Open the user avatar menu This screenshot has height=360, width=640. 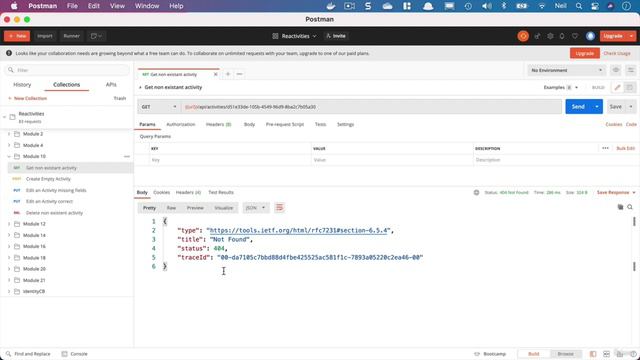590,36
